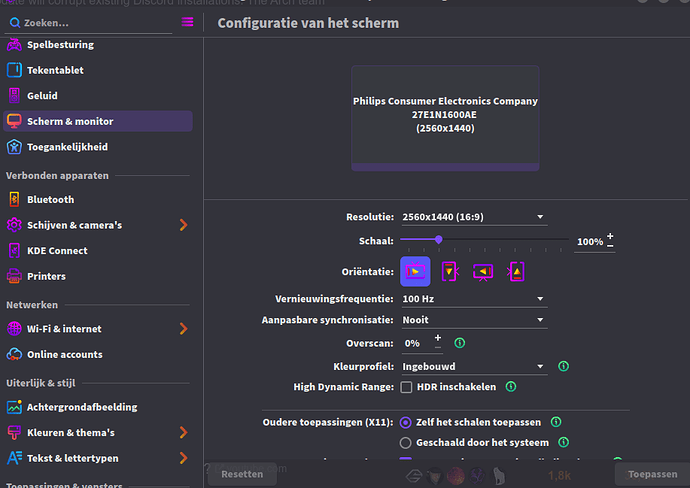Increase Overscan with the plus stepper
The width and height of the screenshot is (690, 488).
click(437, 338)
